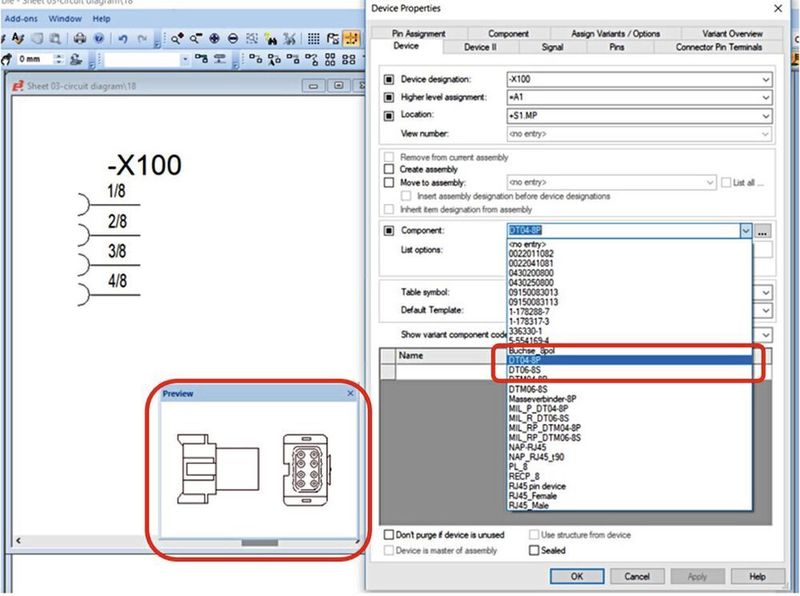800x596 pixels.
Task: Click the connection display icon beside grid
Action: 333,38
